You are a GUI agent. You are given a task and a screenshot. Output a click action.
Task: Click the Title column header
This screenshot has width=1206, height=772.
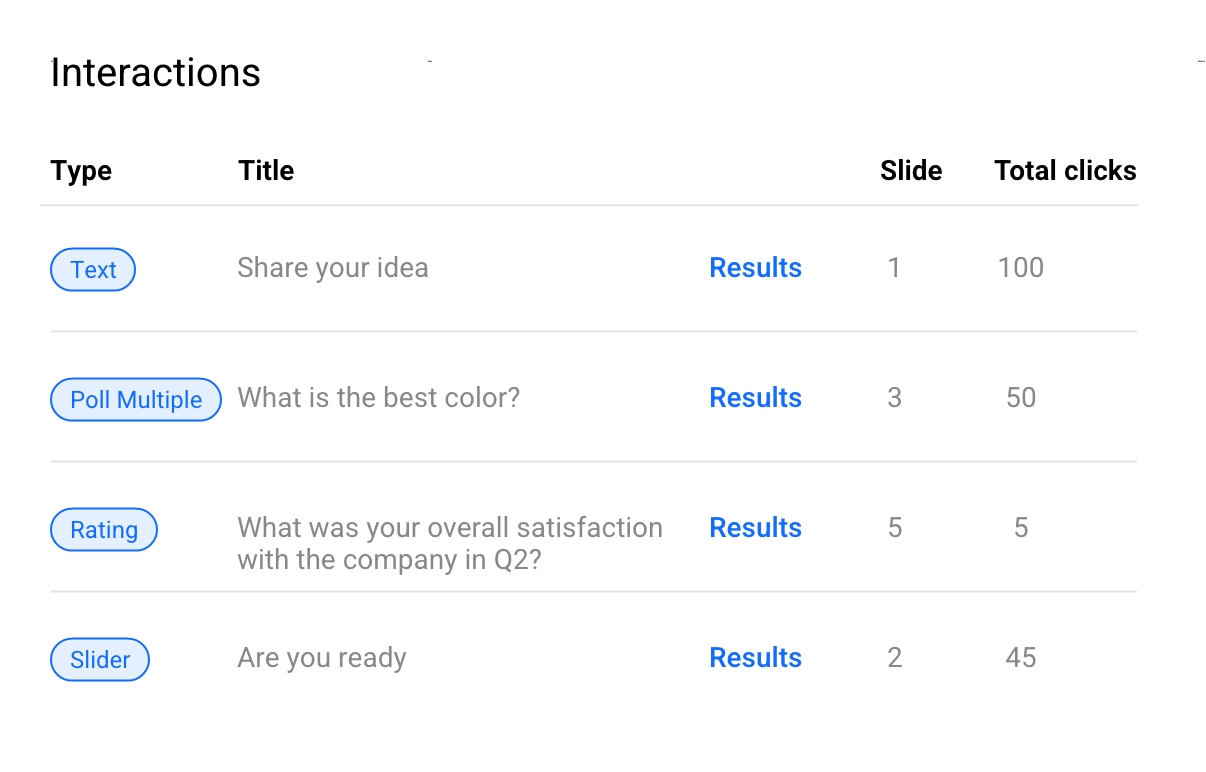[x=266, y=171]
